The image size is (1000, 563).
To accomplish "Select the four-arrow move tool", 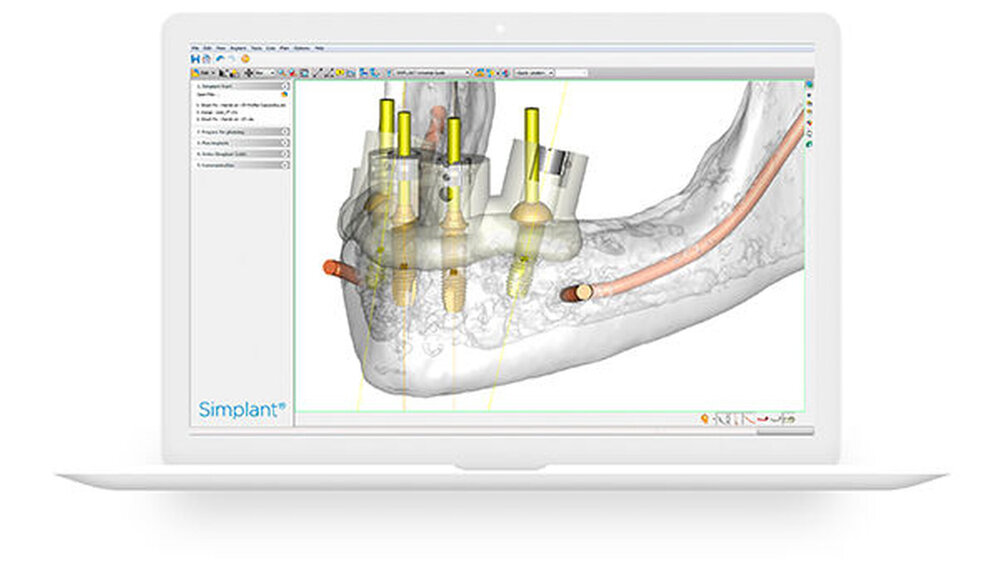I will [248, 73].
